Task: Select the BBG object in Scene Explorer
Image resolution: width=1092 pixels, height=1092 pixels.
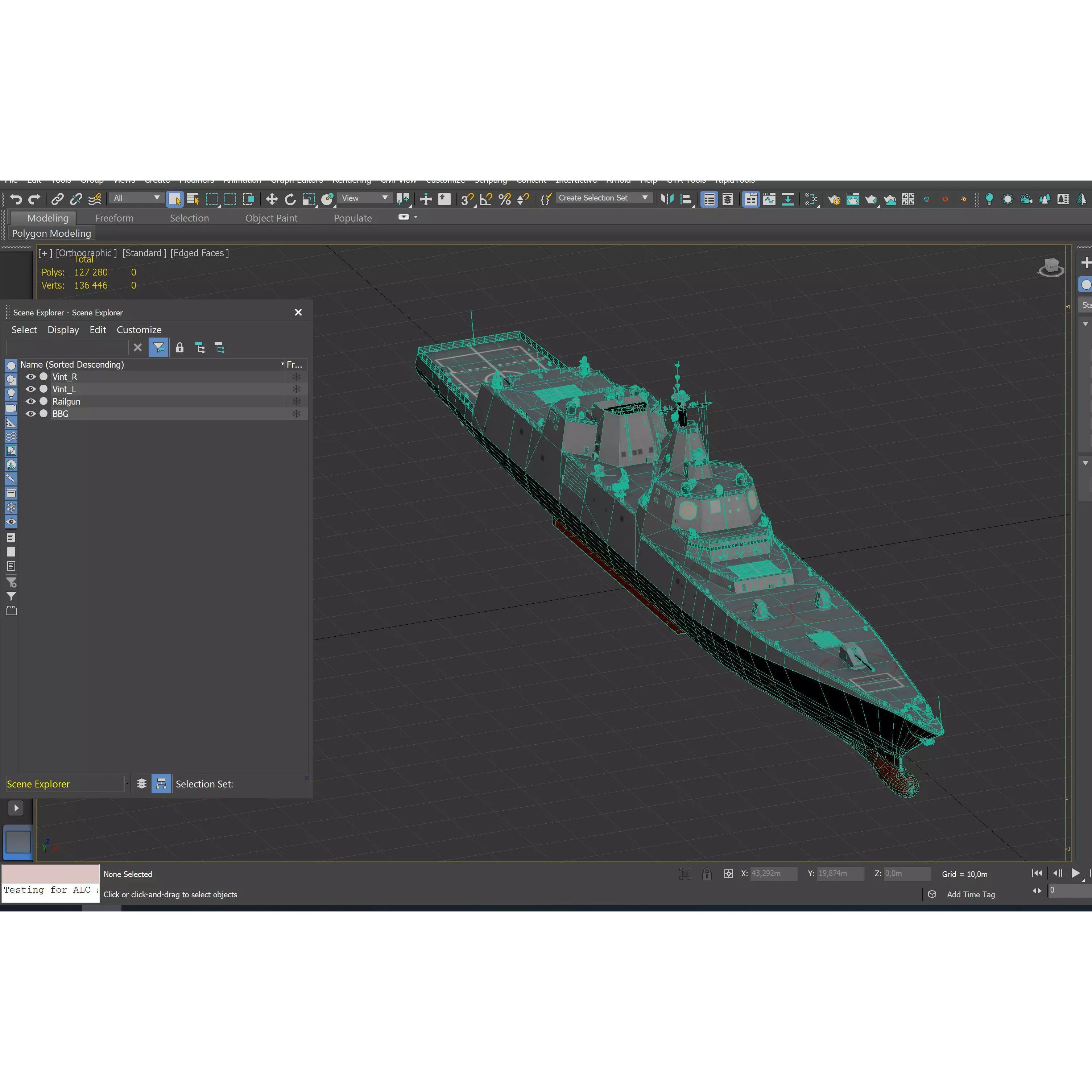Action: click(61, 414)
